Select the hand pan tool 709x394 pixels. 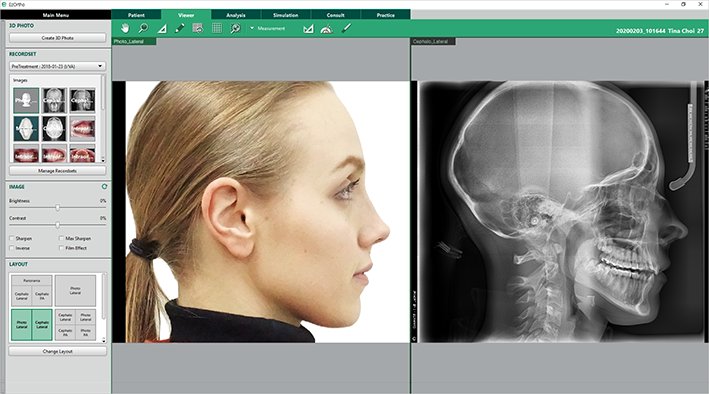tap(125, 28)
